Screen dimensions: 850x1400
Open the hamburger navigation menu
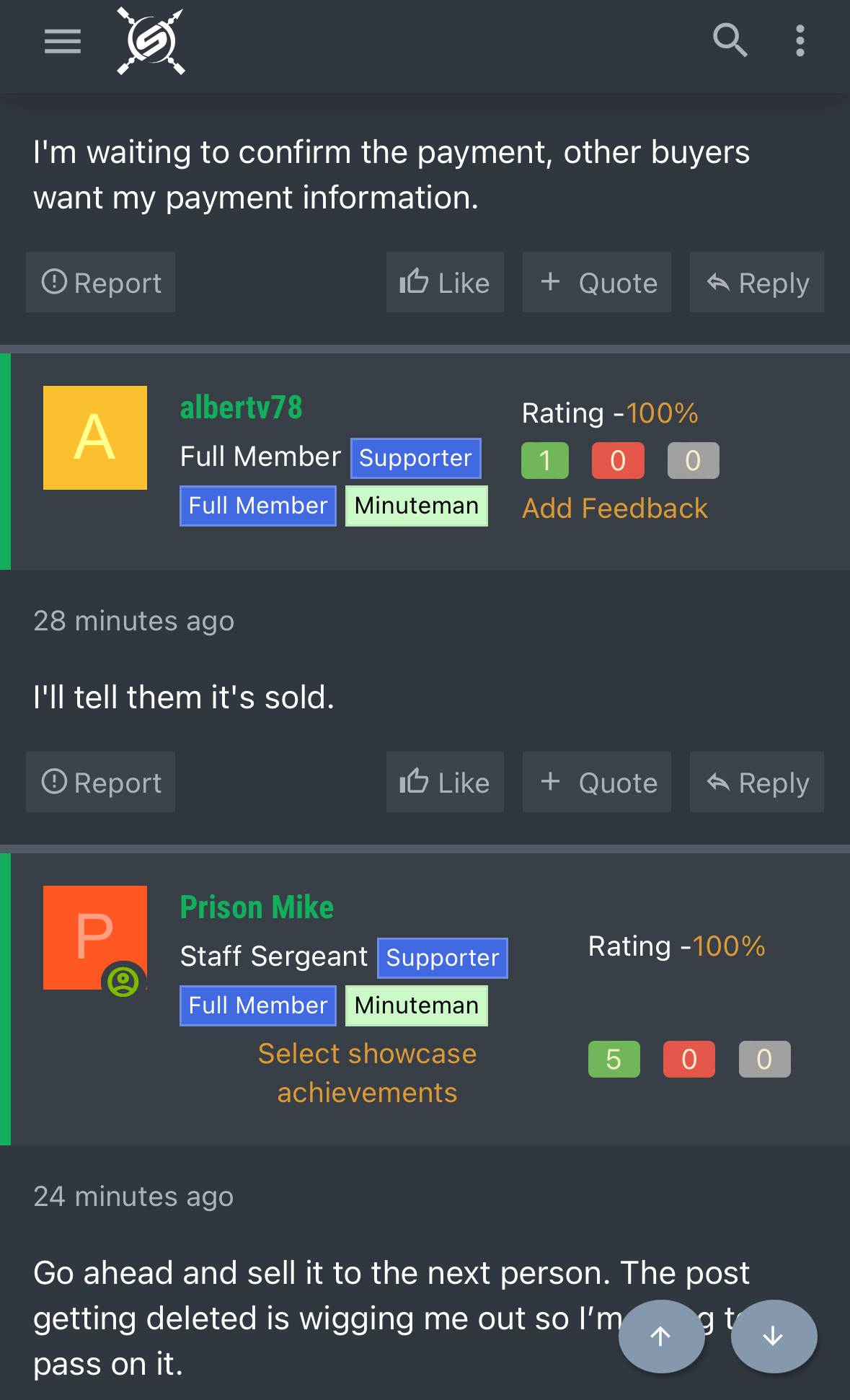point(63,41)
